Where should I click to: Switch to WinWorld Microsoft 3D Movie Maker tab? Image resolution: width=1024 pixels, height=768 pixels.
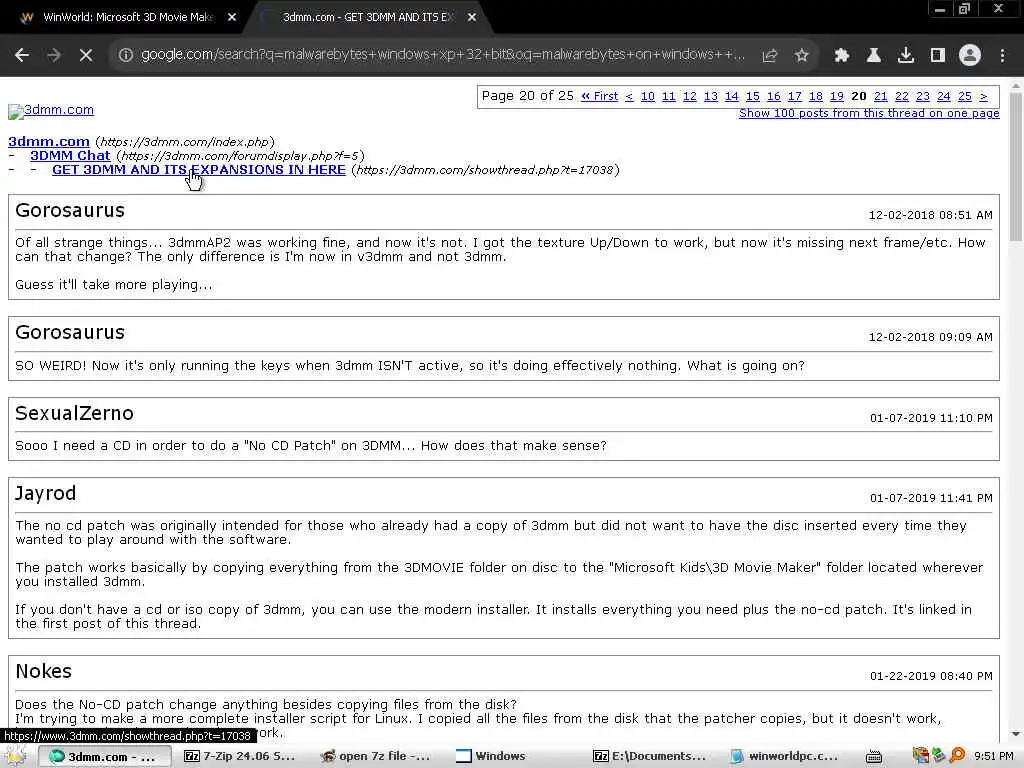127,18
